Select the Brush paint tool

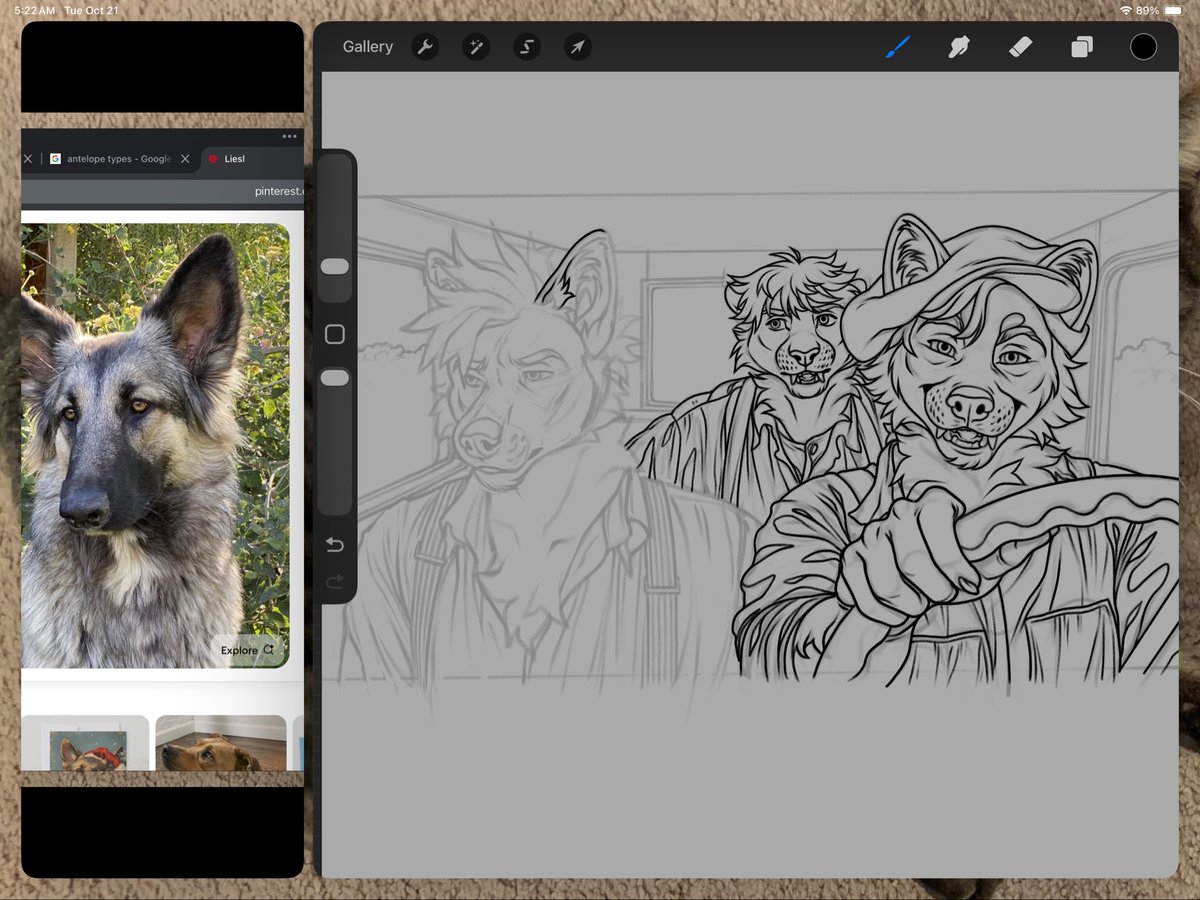[897, 47]
